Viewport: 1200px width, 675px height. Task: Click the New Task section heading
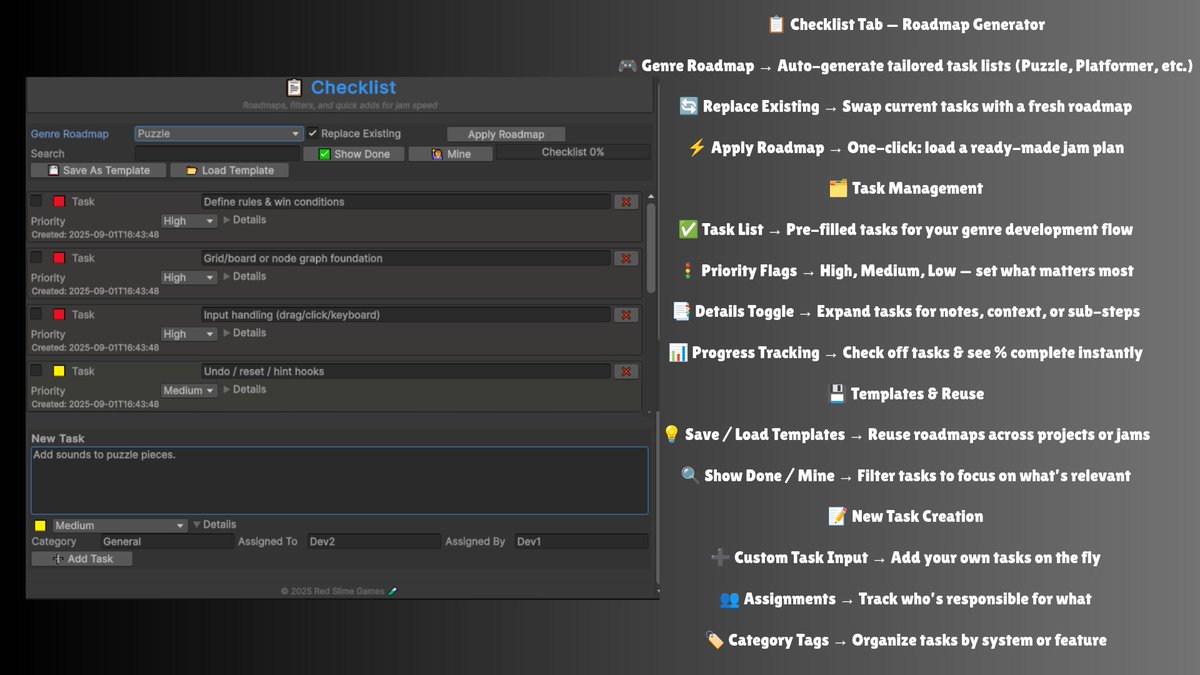58,438
